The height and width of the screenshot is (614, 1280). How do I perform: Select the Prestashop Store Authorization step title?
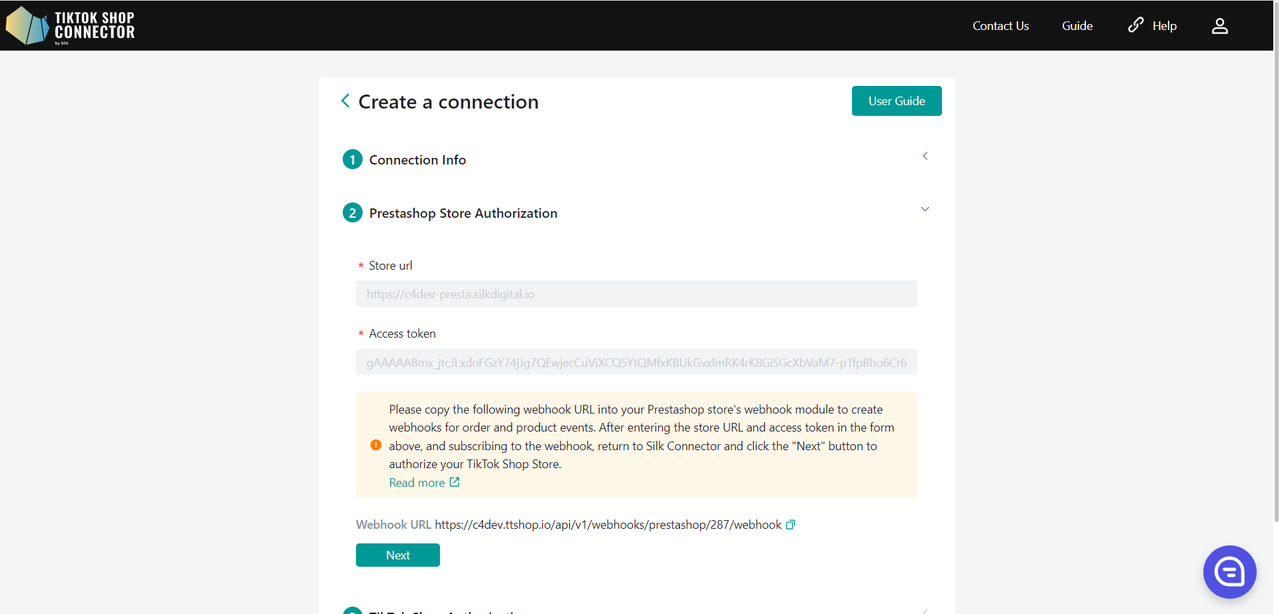click(x=463, y=213)
